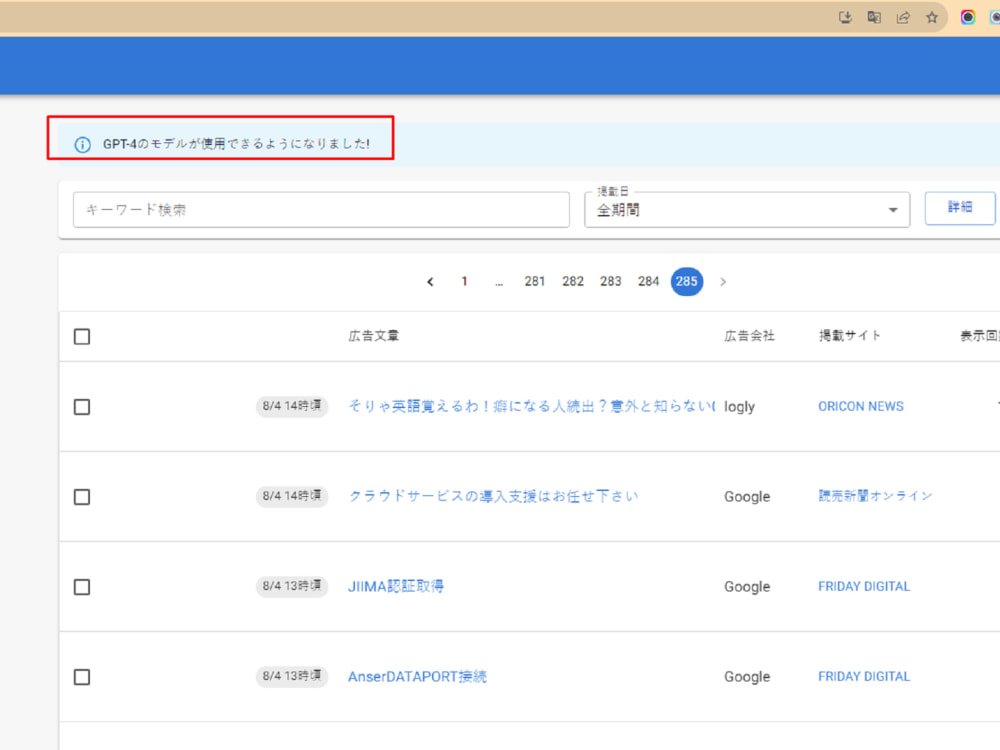Click 8/4 14時頃 tag in クラウドサービス row
The image size is (1000, 750).
[x=292, y=496]
